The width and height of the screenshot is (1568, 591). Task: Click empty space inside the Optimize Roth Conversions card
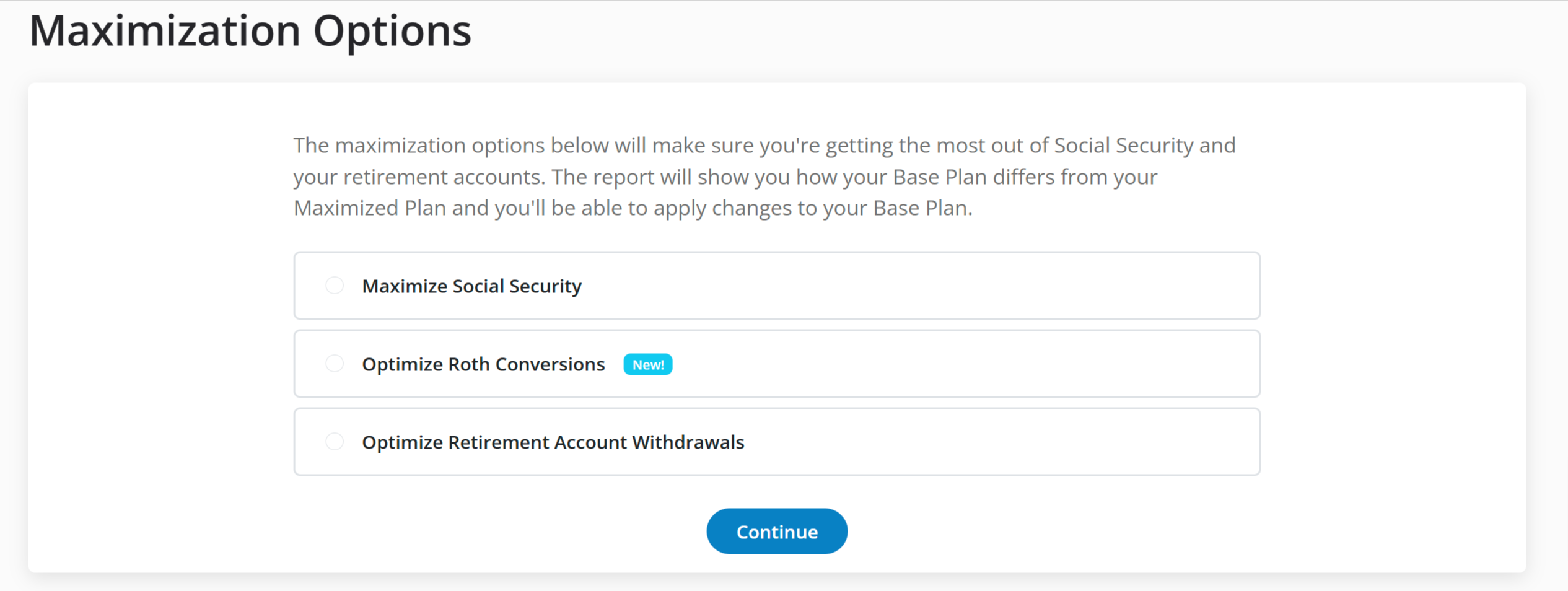(x=960, y=364)
